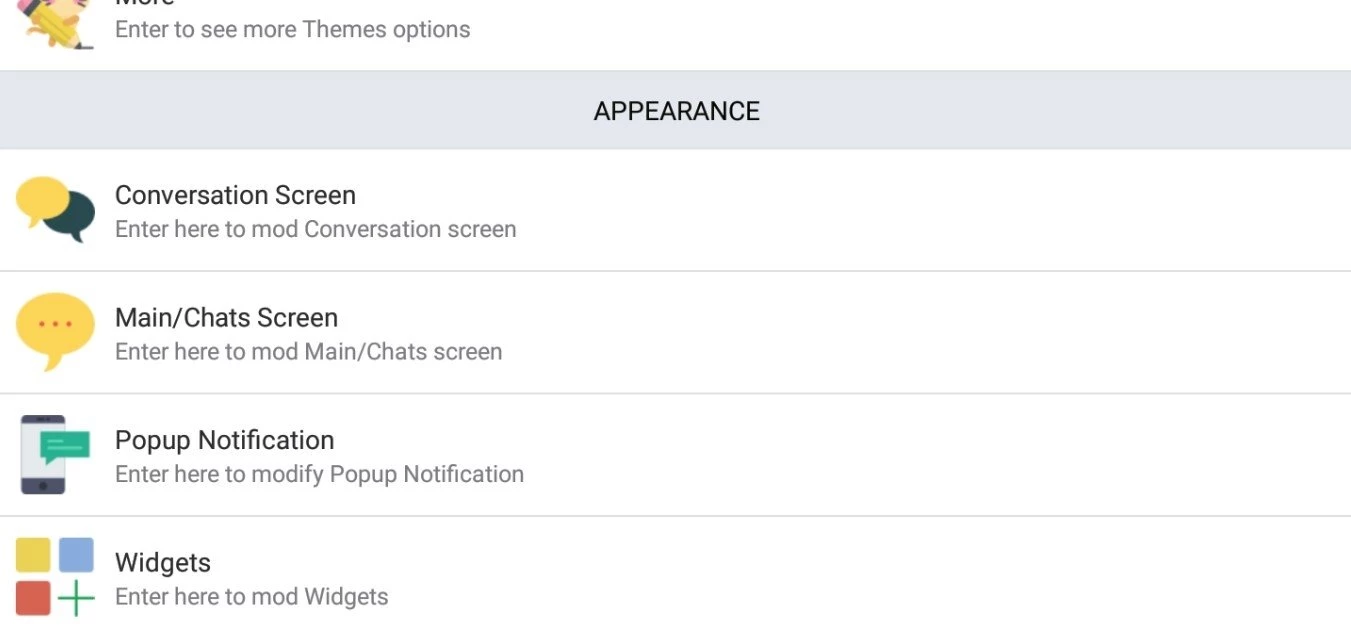This screenshot has width=1351, height=636.
Task: Tap the green plus in Widgets icon
Action: (76, 598)
